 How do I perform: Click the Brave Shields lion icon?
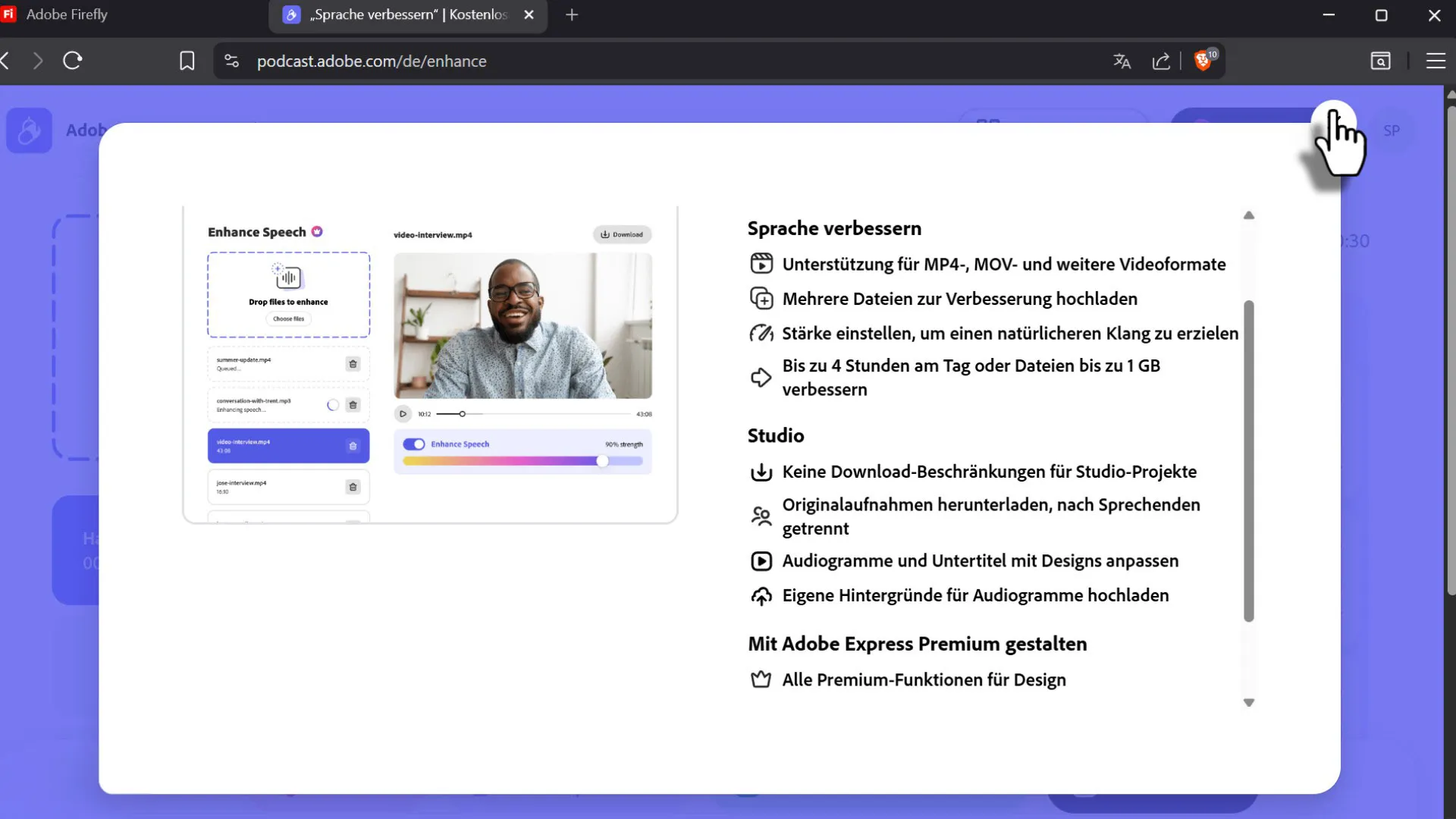pyautogui.click(x=1203, y=61)
